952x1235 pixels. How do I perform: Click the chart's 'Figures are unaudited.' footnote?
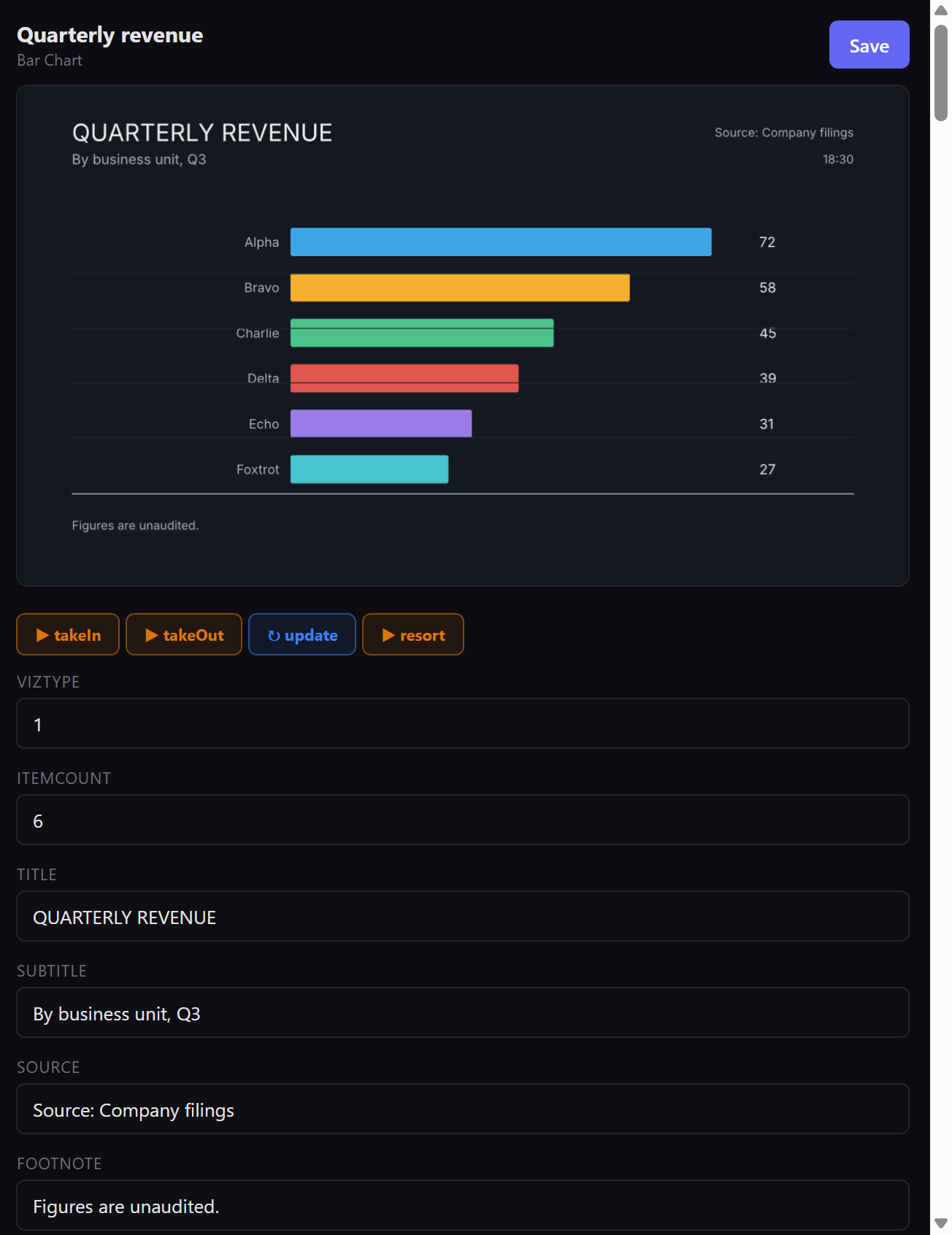[x=135, y=526]
